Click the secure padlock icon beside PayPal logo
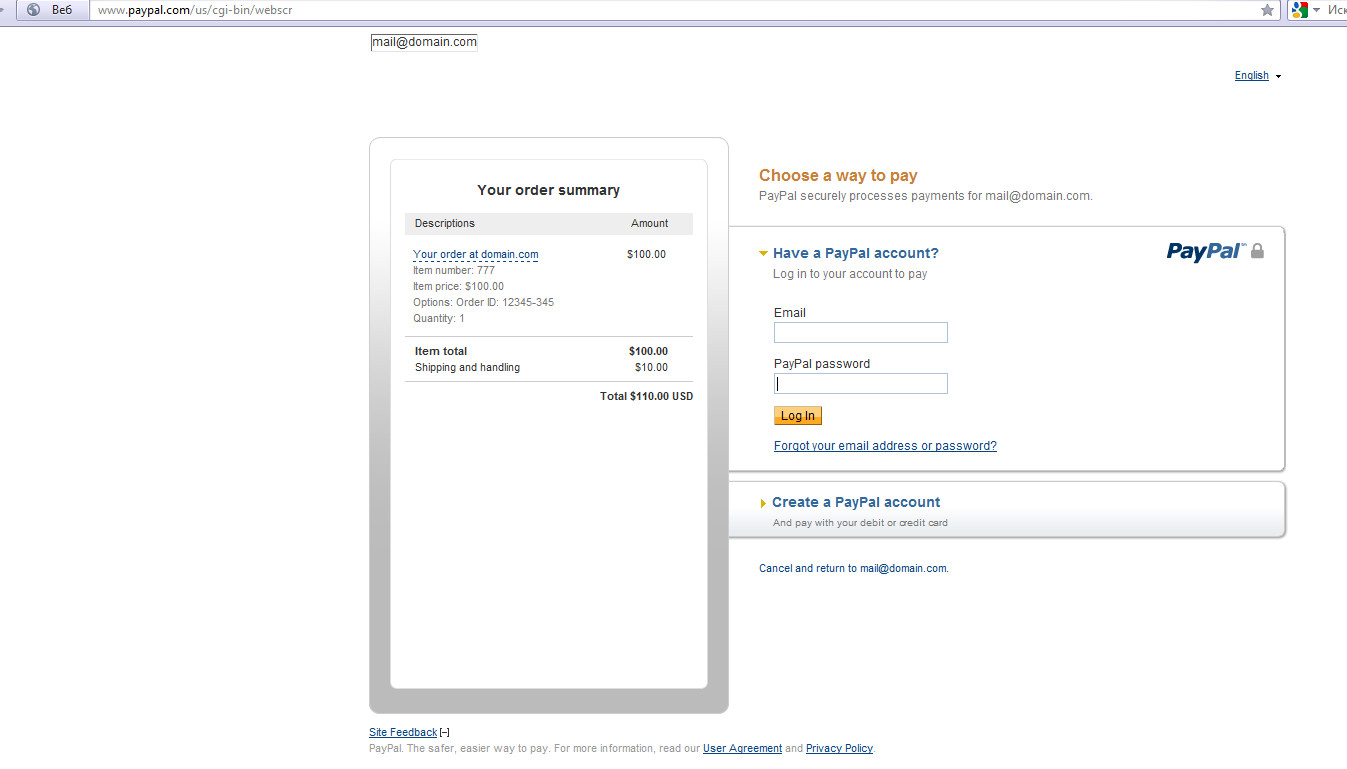This screenshot has height=769, width=1347. coord(1257,251)
